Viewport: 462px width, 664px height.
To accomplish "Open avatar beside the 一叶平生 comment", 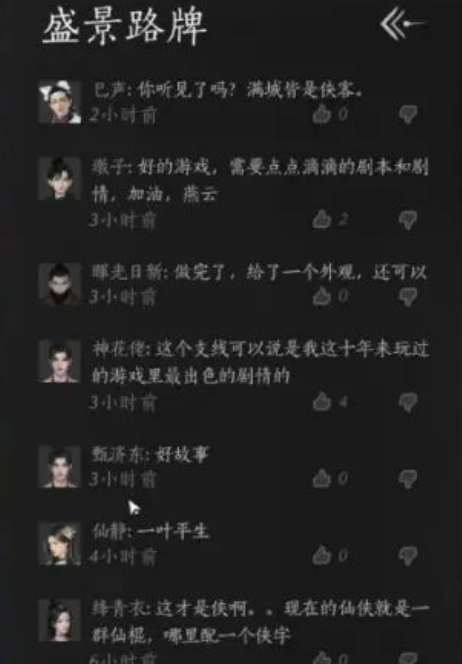I will pyautogui.click(x=60, y=543).
